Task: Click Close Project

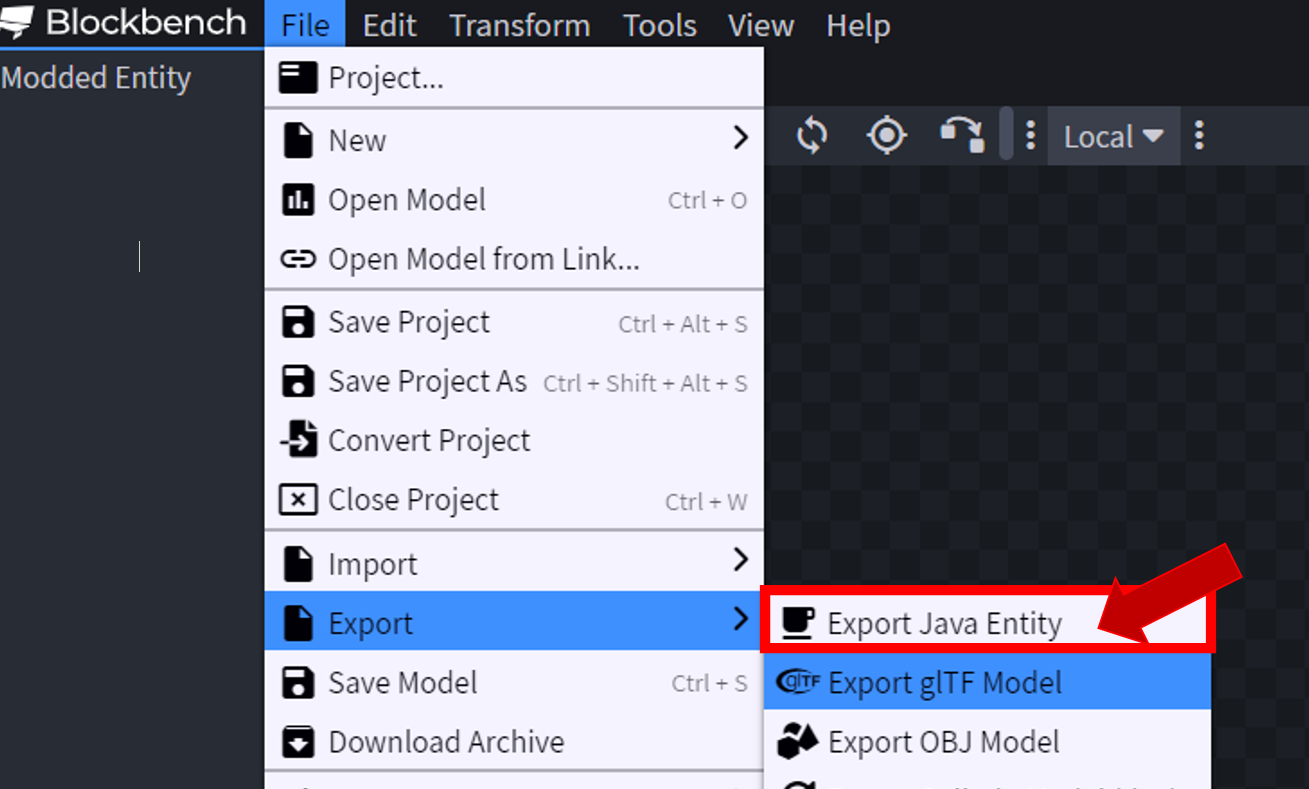Action: [514, 499]
